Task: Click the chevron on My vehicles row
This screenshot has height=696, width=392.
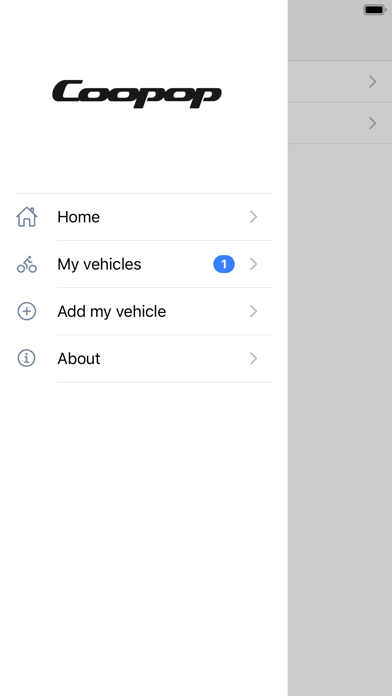Action: [253, 264]
